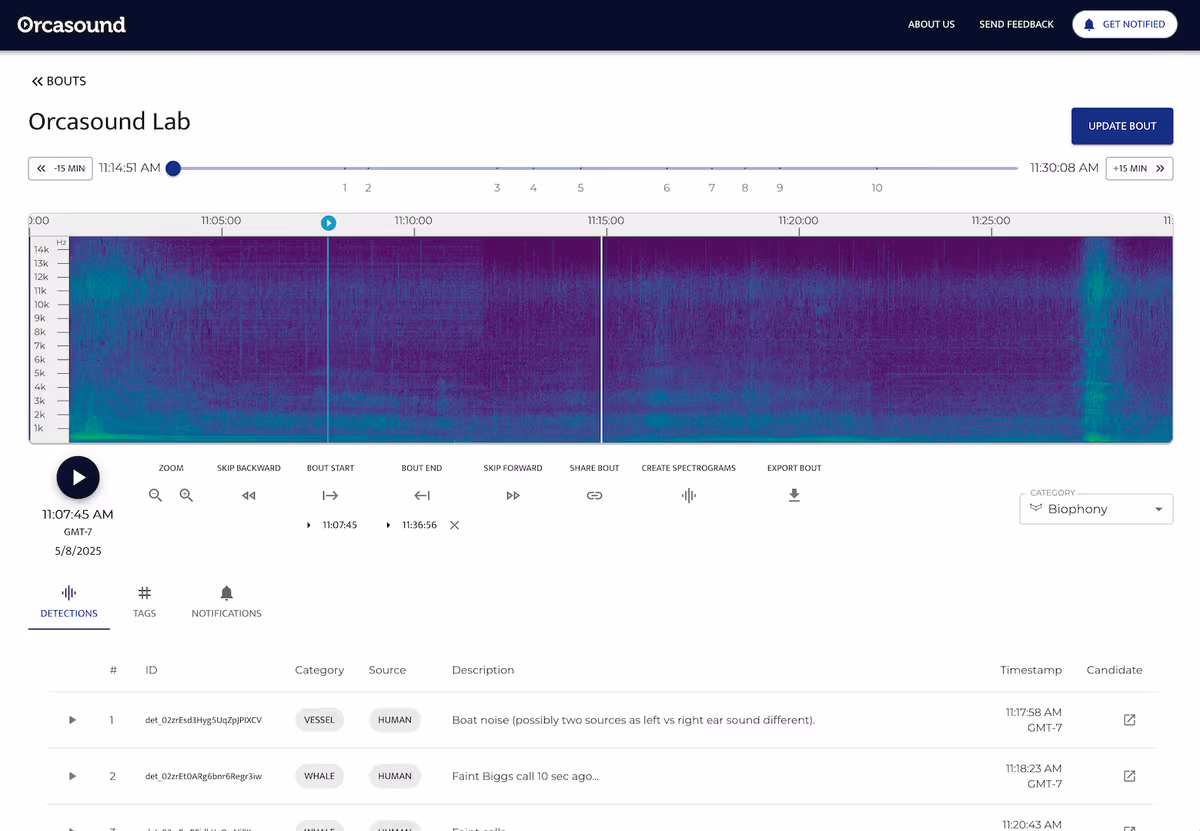Select detection marker 8 on slider
Viewport: 1200px width, 831px height.
pos(744,187)
